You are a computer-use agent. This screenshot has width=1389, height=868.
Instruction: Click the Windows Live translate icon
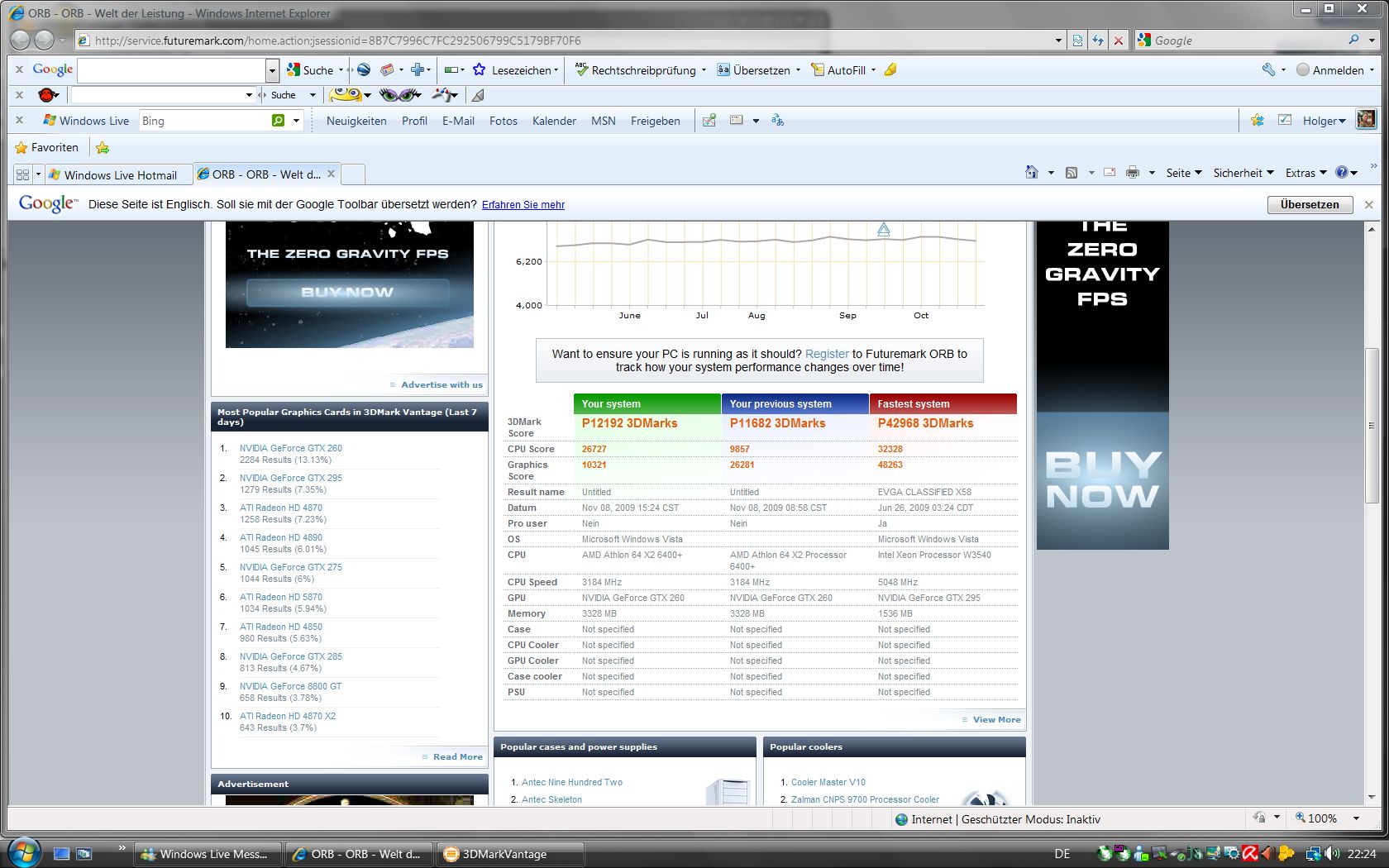point(777,121)
